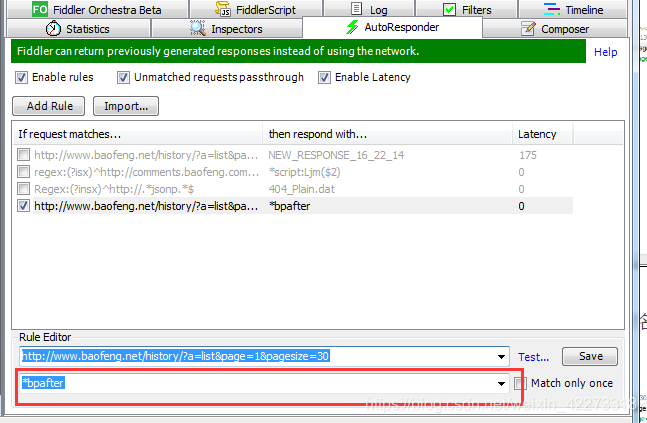Image resolution: width=647 pixels, height=423 pixels.
Task: Select the 404_Plain.dat response cell
Action: [302, 189]
